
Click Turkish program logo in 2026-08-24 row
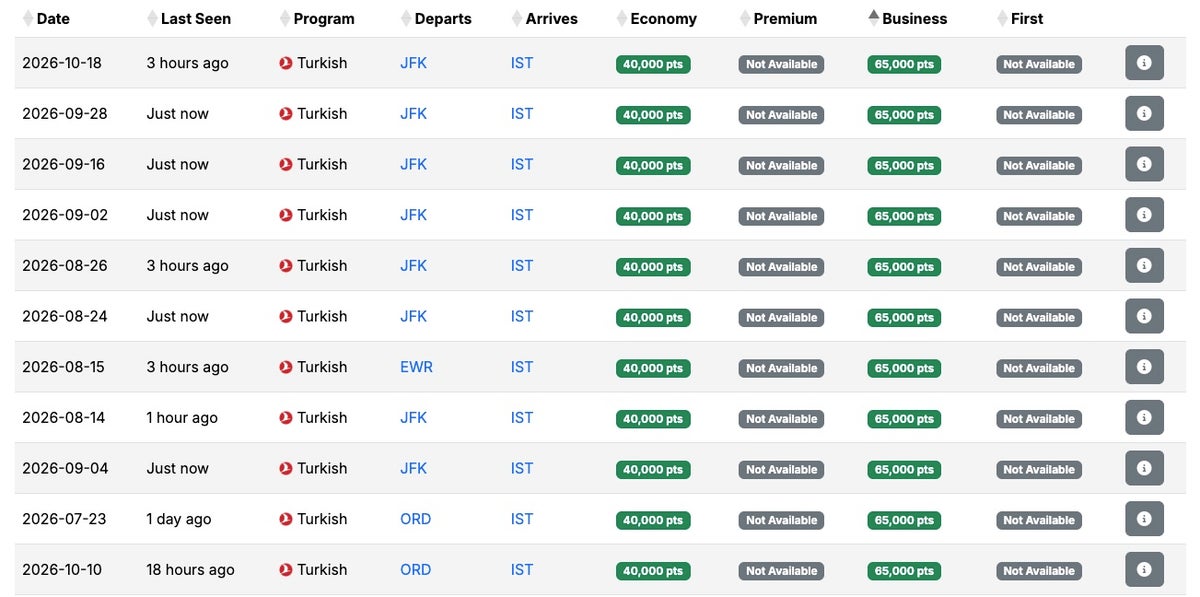pos(286,316)
